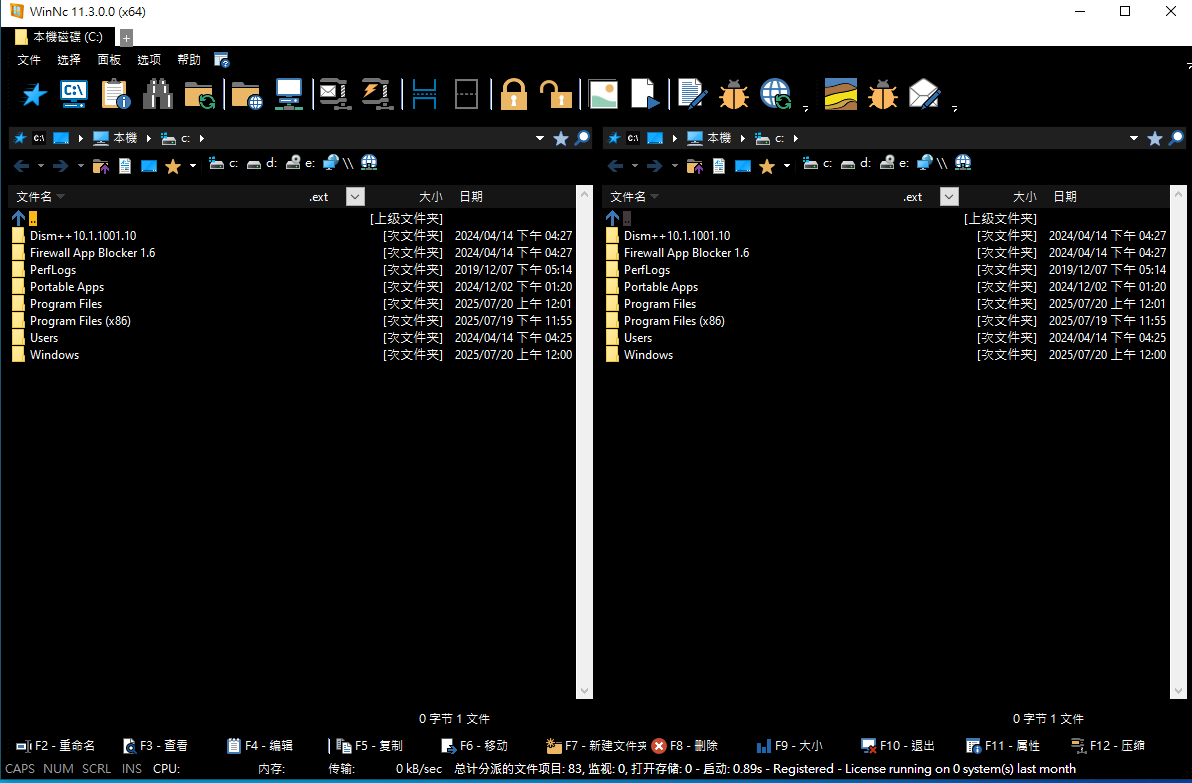Click the folder synchronize icon with green arrows
The height and width of the screenshot is (783, 1192).
coord(199,95)
